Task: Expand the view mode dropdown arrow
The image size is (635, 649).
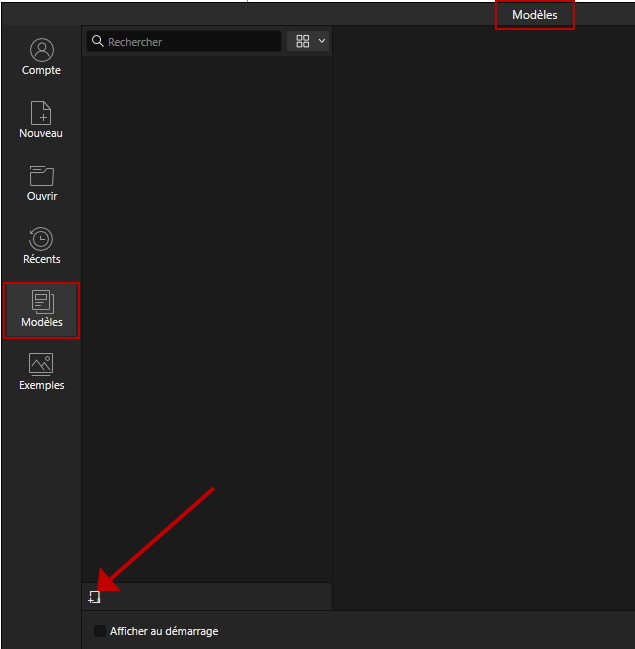Action: coord(322,41)
